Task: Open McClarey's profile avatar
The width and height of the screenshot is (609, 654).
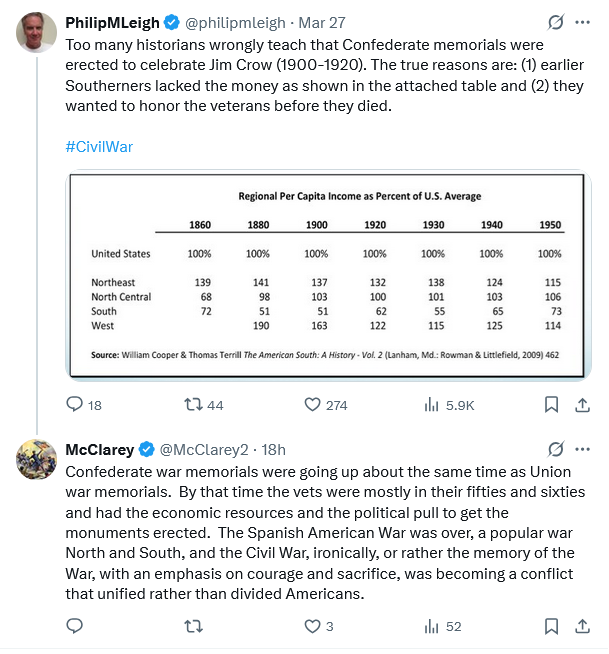Action: (36, 459)
